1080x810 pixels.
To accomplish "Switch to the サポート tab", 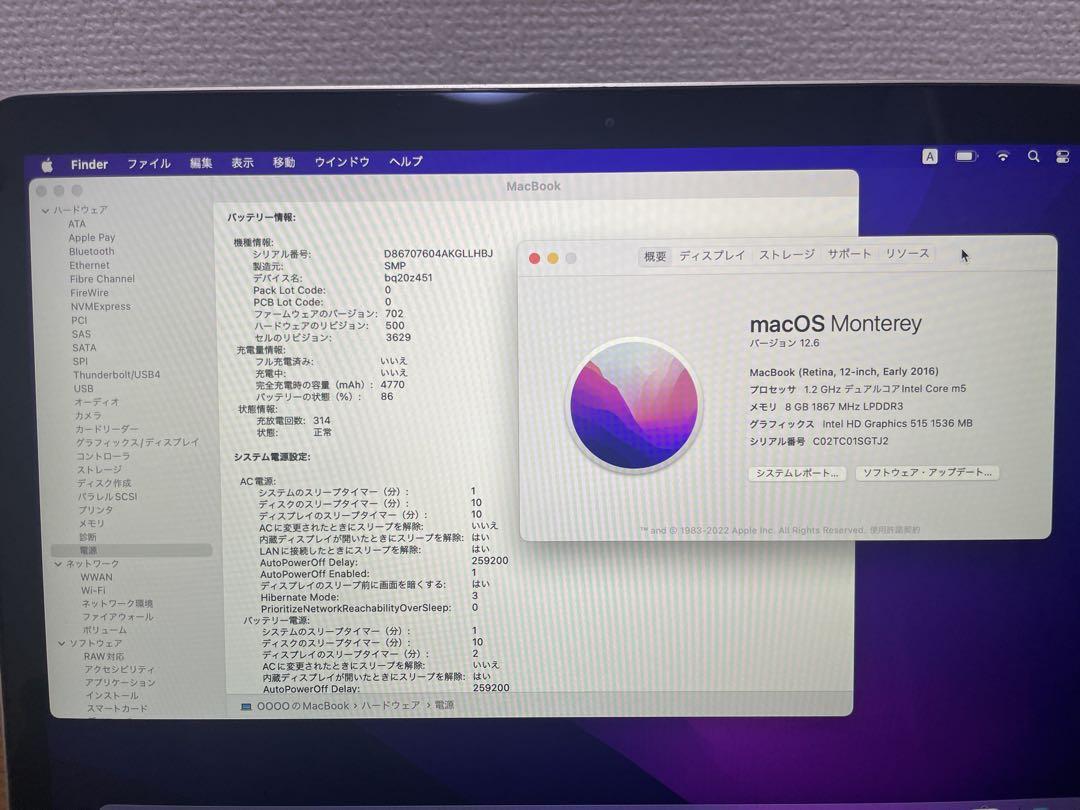I will [x=849, y=254].
